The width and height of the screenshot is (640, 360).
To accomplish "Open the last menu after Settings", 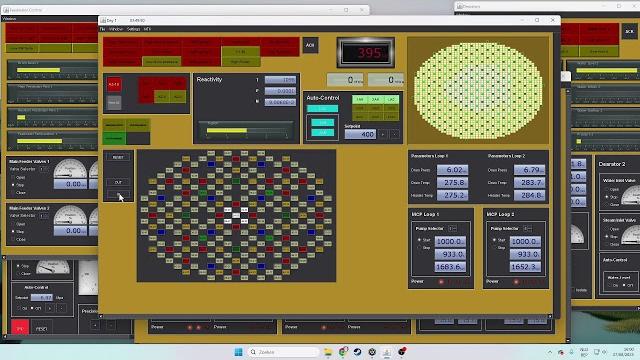I will point(147,29).
